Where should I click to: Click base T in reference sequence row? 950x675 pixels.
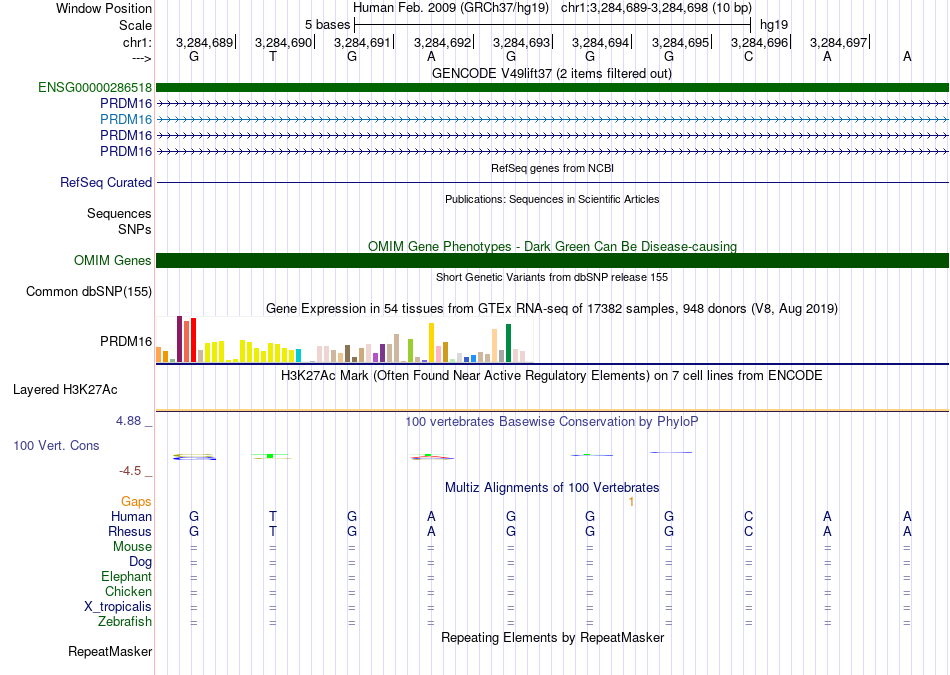pos(273,56)
